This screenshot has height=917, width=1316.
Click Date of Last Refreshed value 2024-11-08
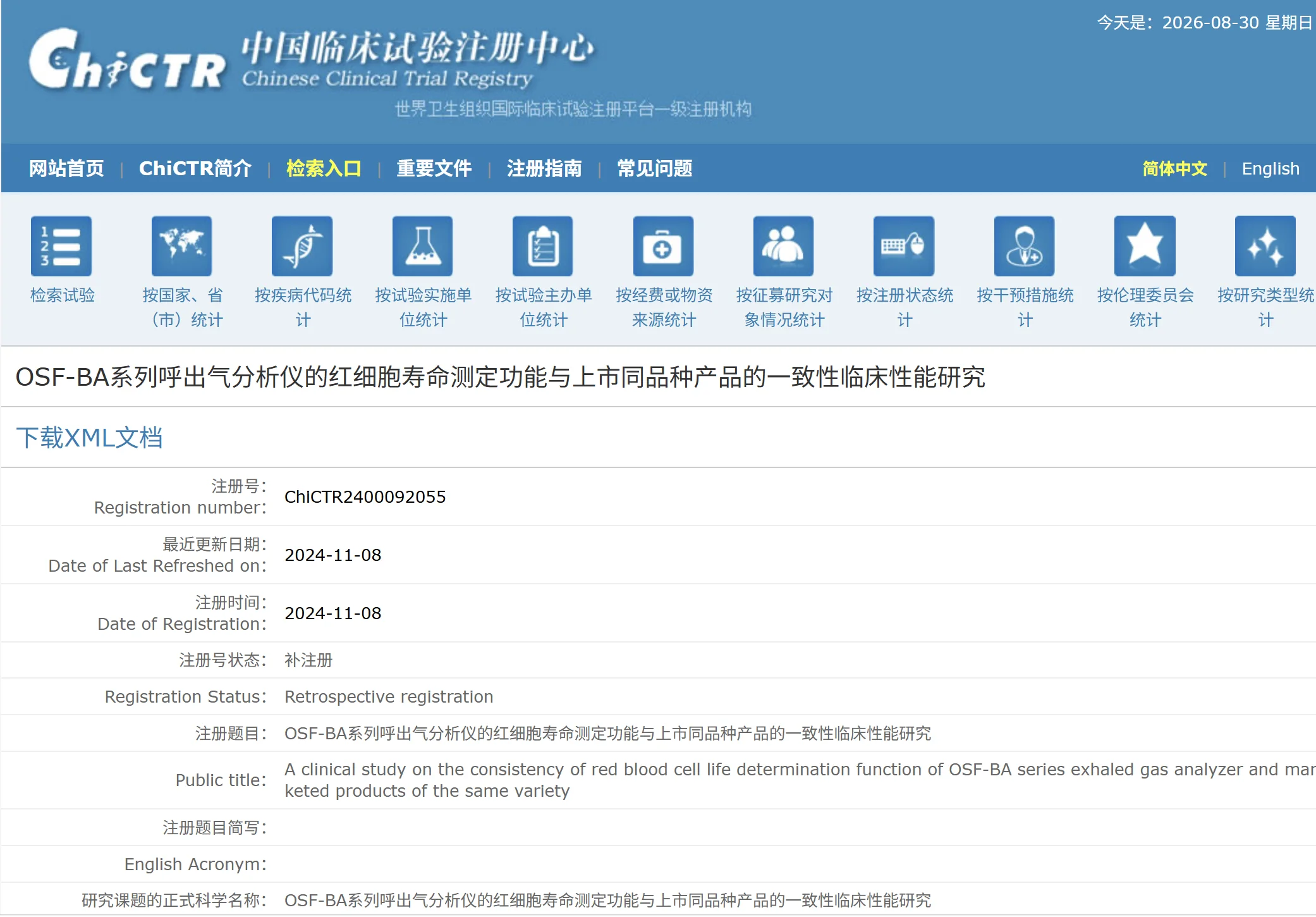point(333,555)
